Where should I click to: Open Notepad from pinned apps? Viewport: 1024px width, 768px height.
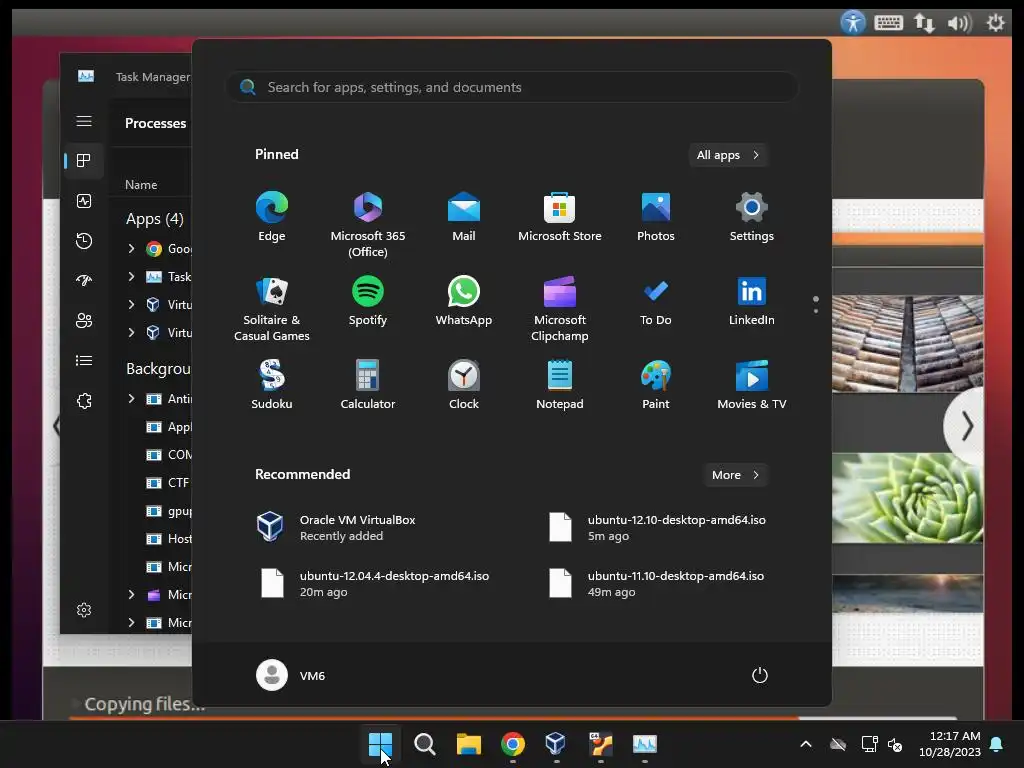click(560, 385)
